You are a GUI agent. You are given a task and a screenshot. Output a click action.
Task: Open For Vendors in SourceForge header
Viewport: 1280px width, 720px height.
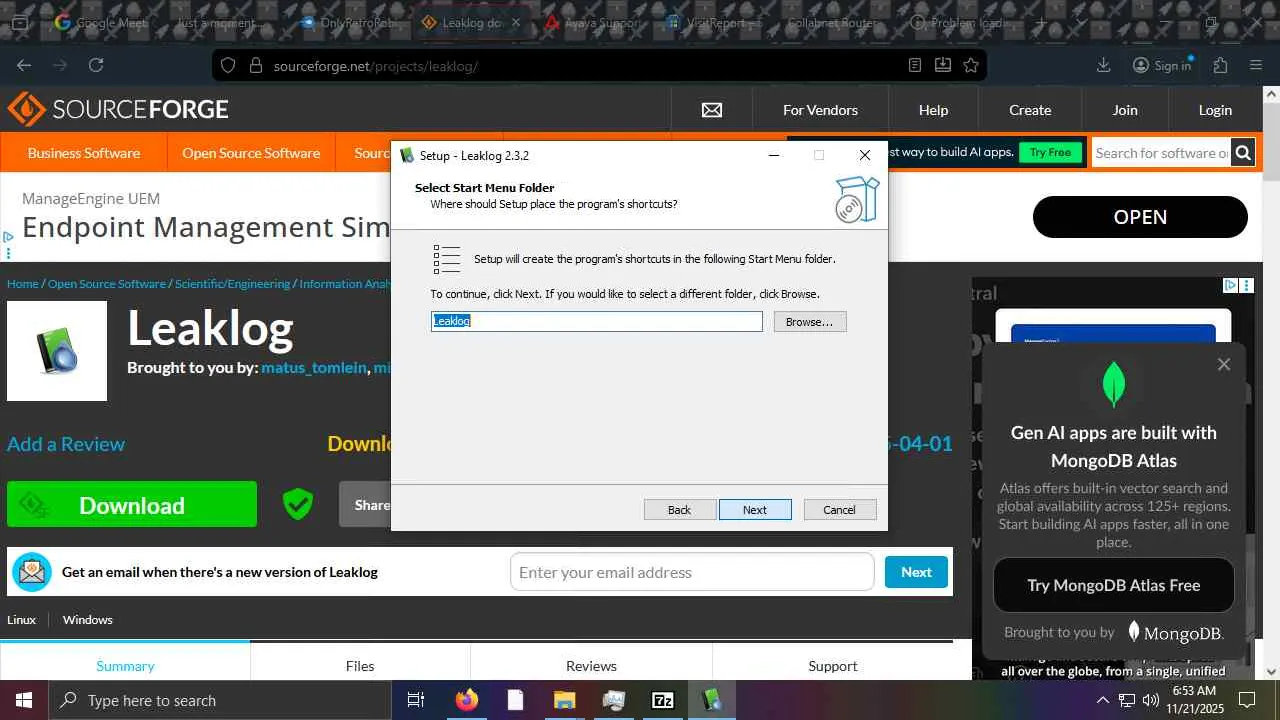820,110
